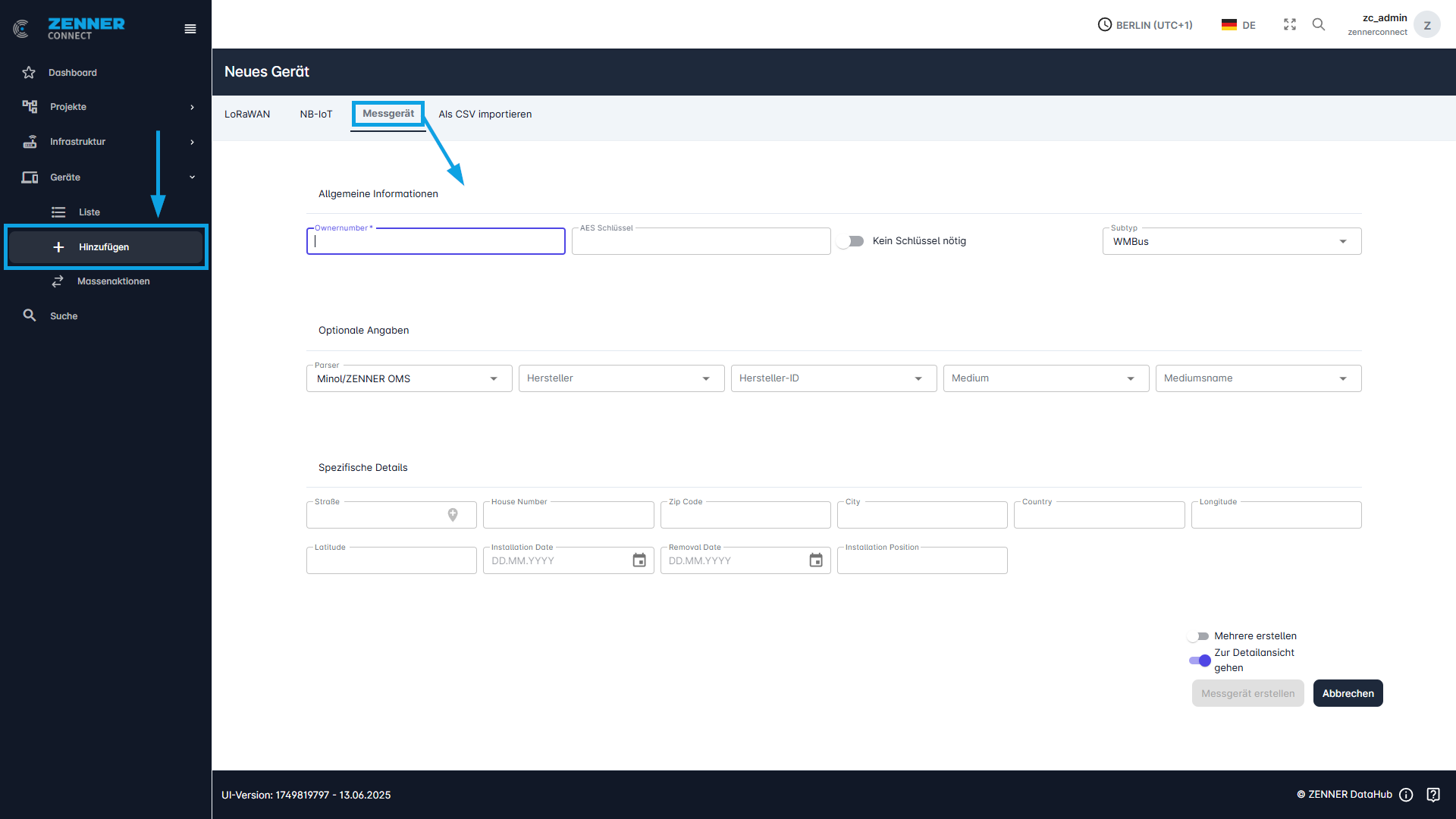Switch to the LoRaWAN tab
This screenshot has height=819, width=1456.
click(x=247, y=115)
